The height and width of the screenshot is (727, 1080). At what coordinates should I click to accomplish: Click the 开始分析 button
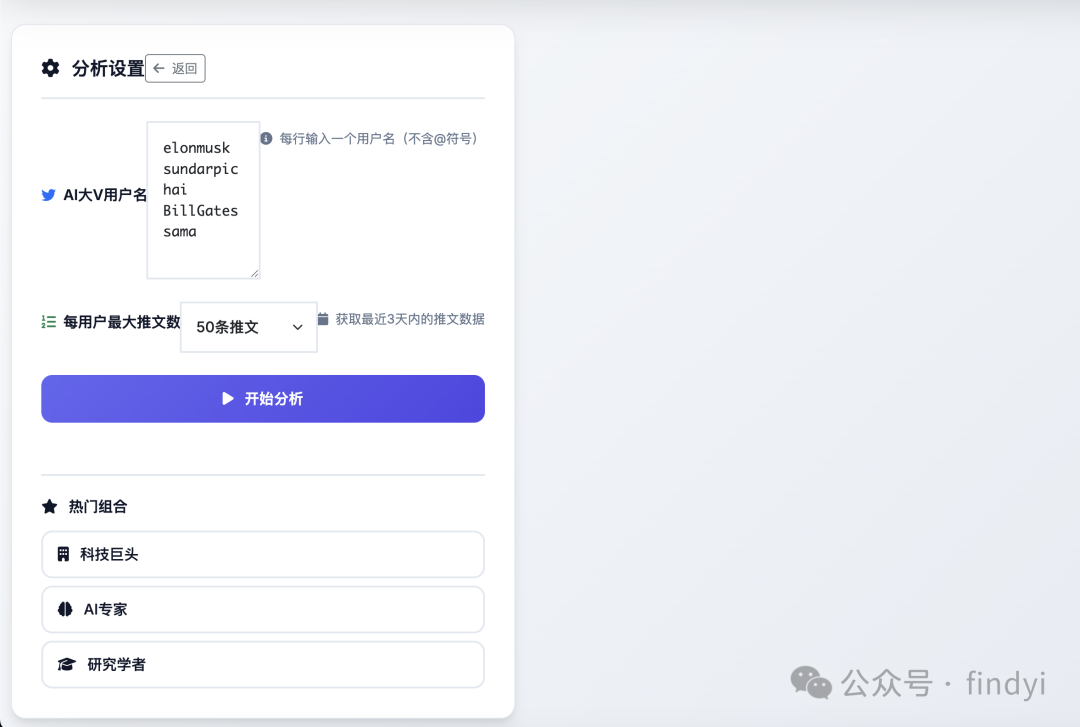click(x=263, y=399)
